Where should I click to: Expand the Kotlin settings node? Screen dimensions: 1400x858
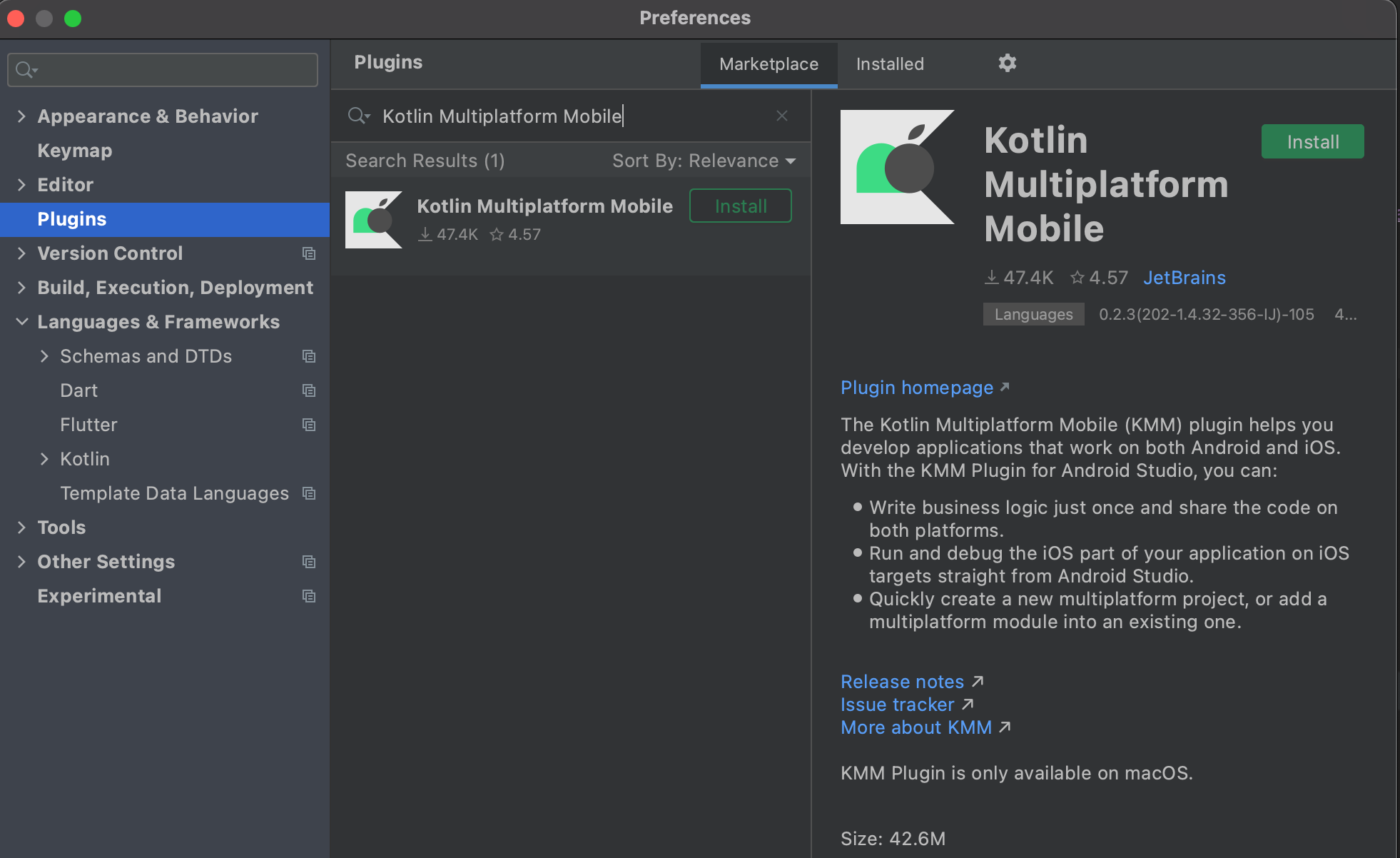[44, 459]
